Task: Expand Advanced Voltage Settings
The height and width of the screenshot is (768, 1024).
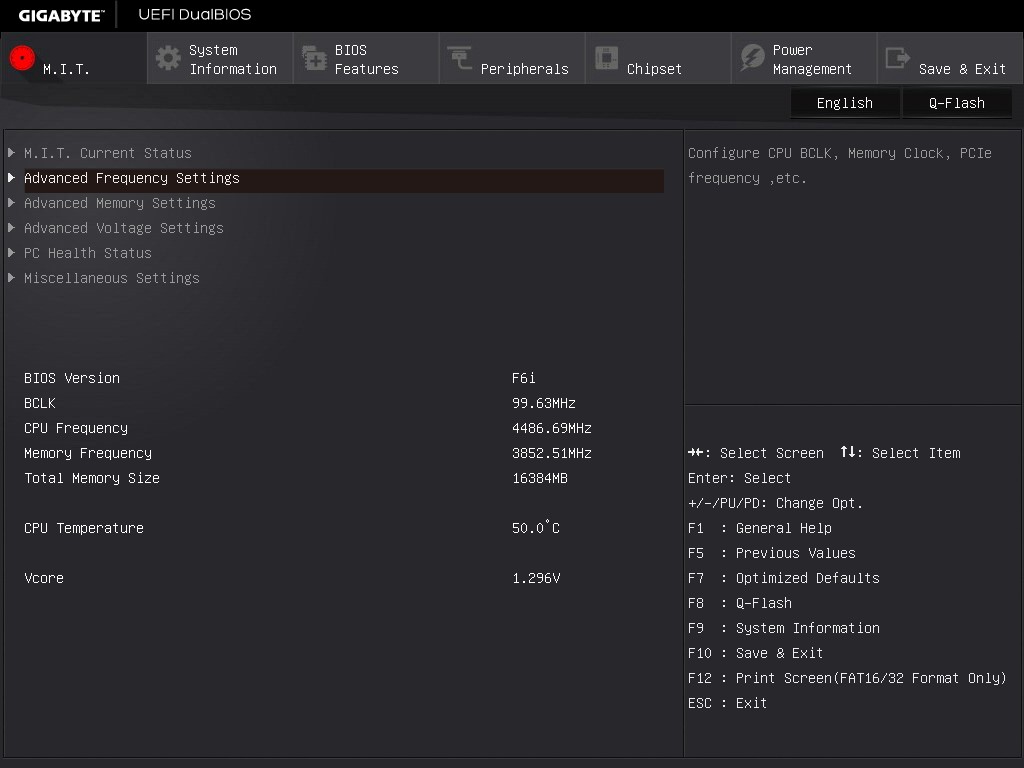Action: pyautogui.click(x=123, y=227)
